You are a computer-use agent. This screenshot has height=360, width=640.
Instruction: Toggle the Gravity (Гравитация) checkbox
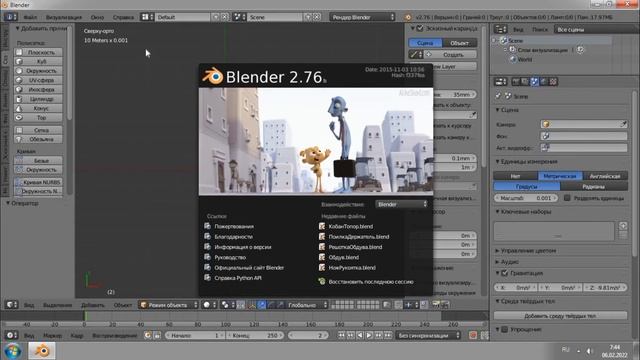[x=504, y=273]
